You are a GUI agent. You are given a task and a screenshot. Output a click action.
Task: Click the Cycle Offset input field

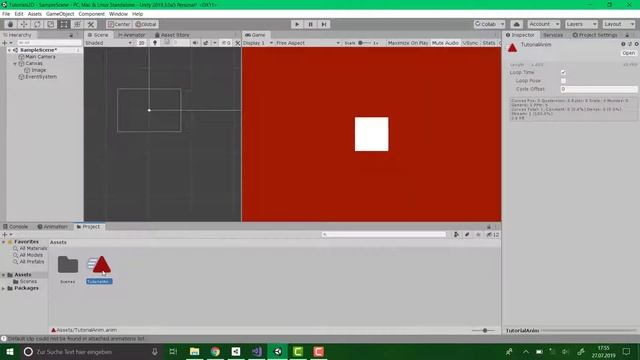[598, 89]
